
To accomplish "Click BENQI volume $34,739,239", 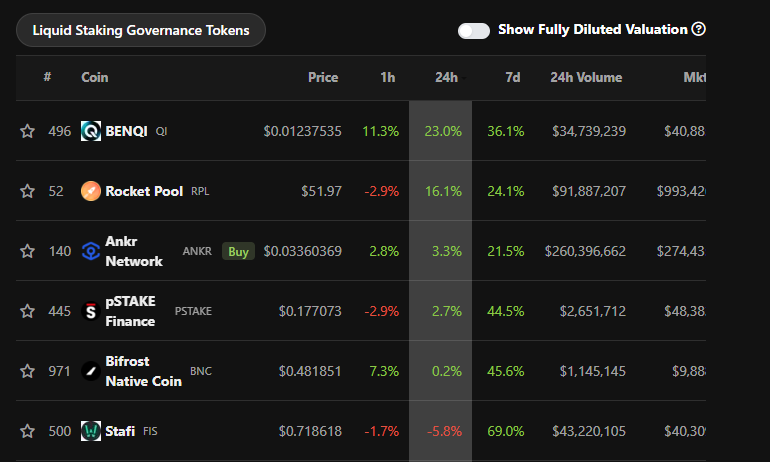I will pyautogui.click(x=589, y=131).
